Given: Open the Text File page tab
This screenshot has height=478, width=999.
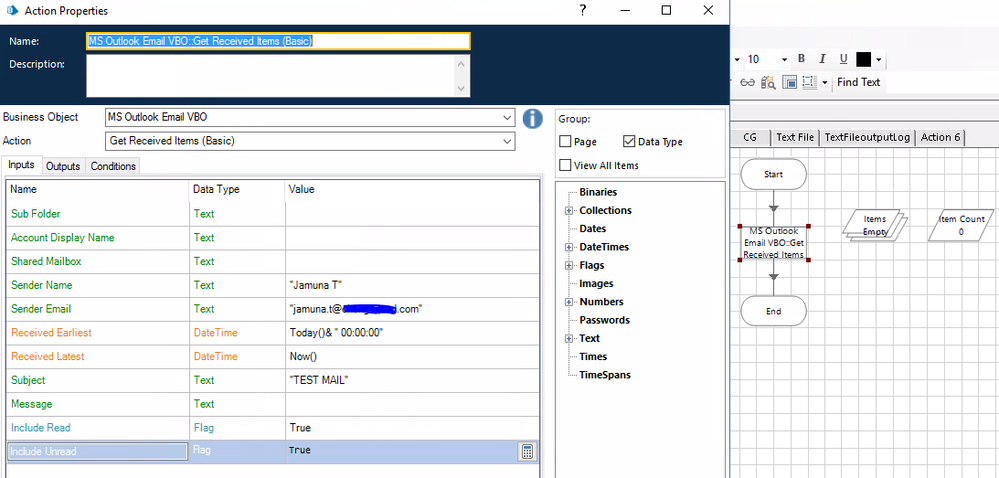Looking at the screenshot, I should [795, 137].
